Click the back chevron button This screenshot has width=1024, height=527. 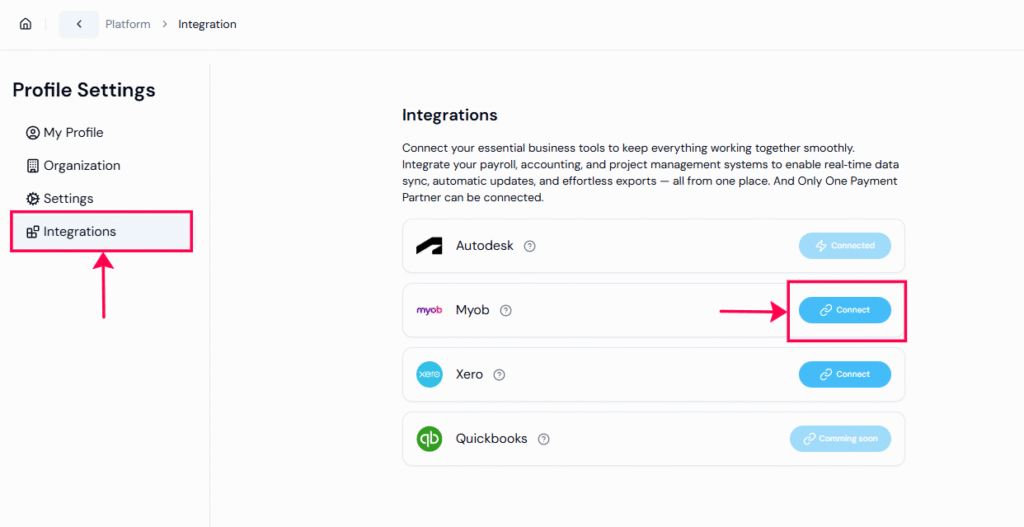tap(79, 24)
